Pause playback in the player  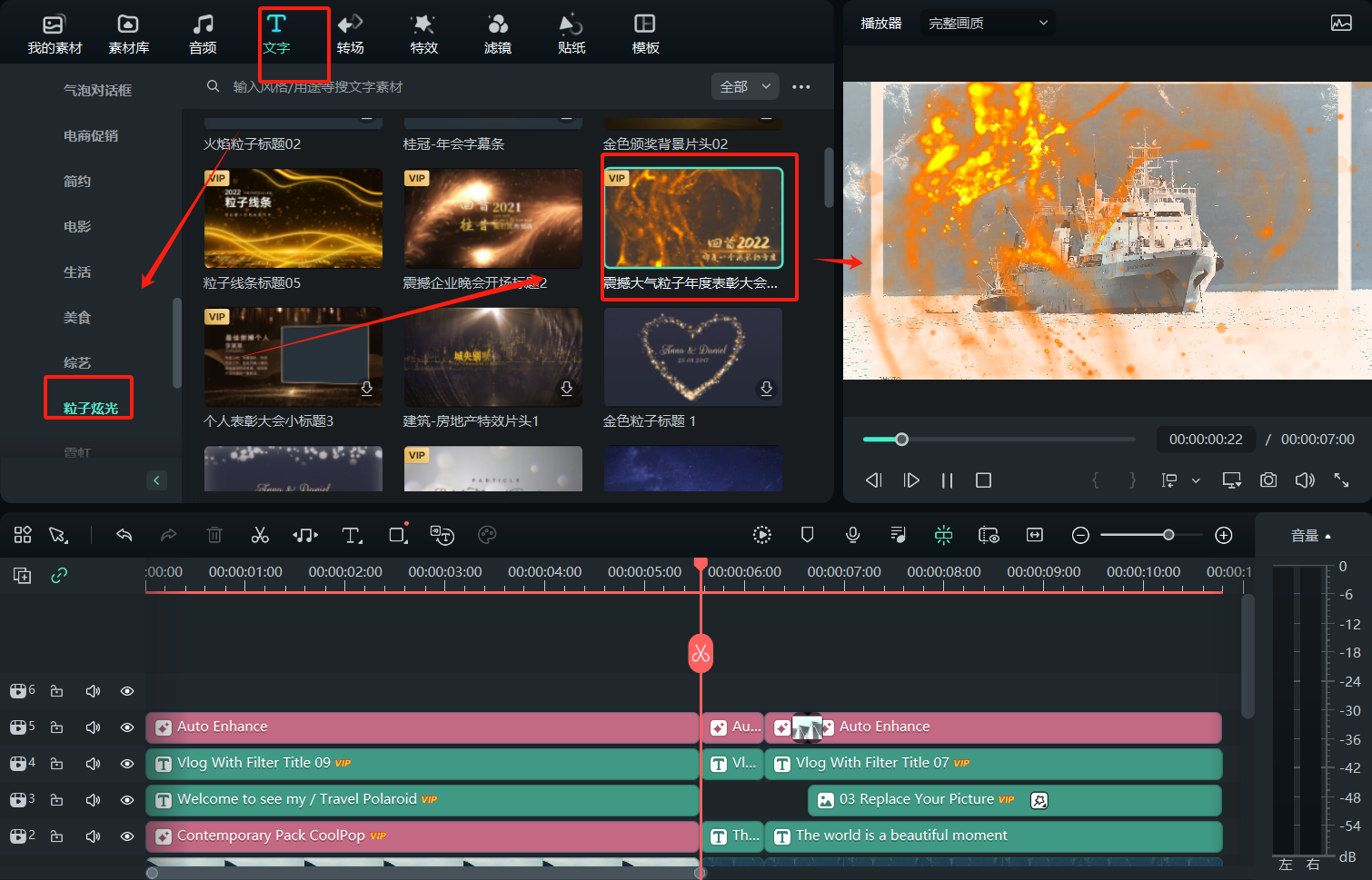click(x=947, y=480)
